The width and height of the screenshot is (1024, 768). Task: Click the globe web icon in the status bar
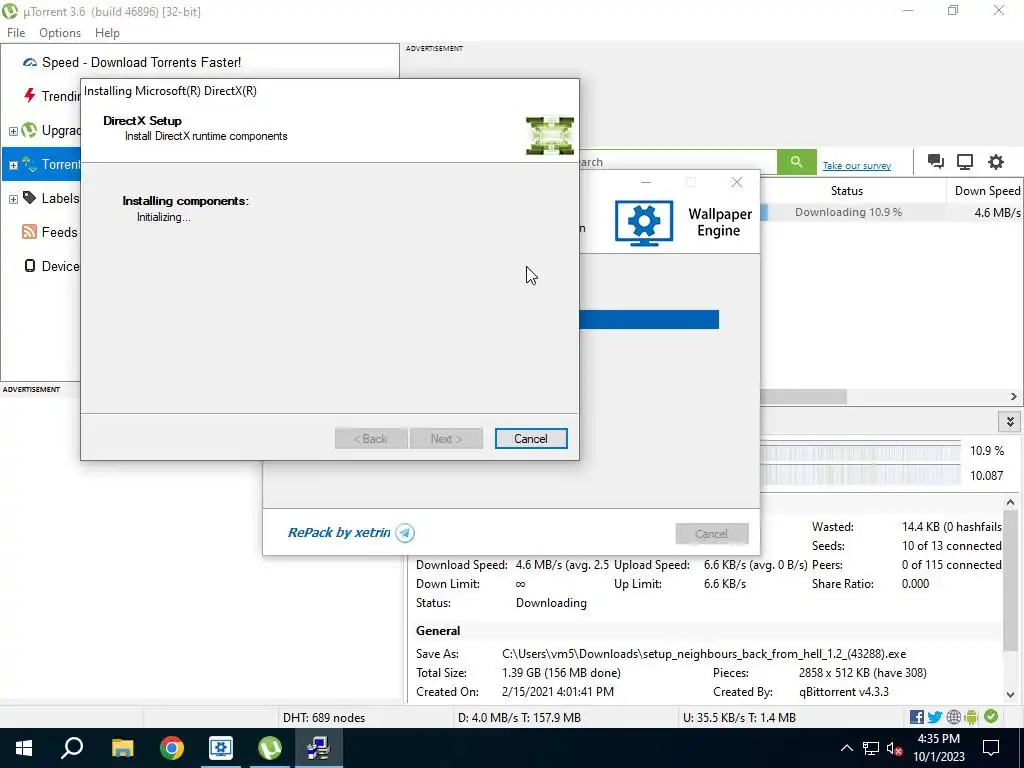pyautogui.click(x=953, y=718)
